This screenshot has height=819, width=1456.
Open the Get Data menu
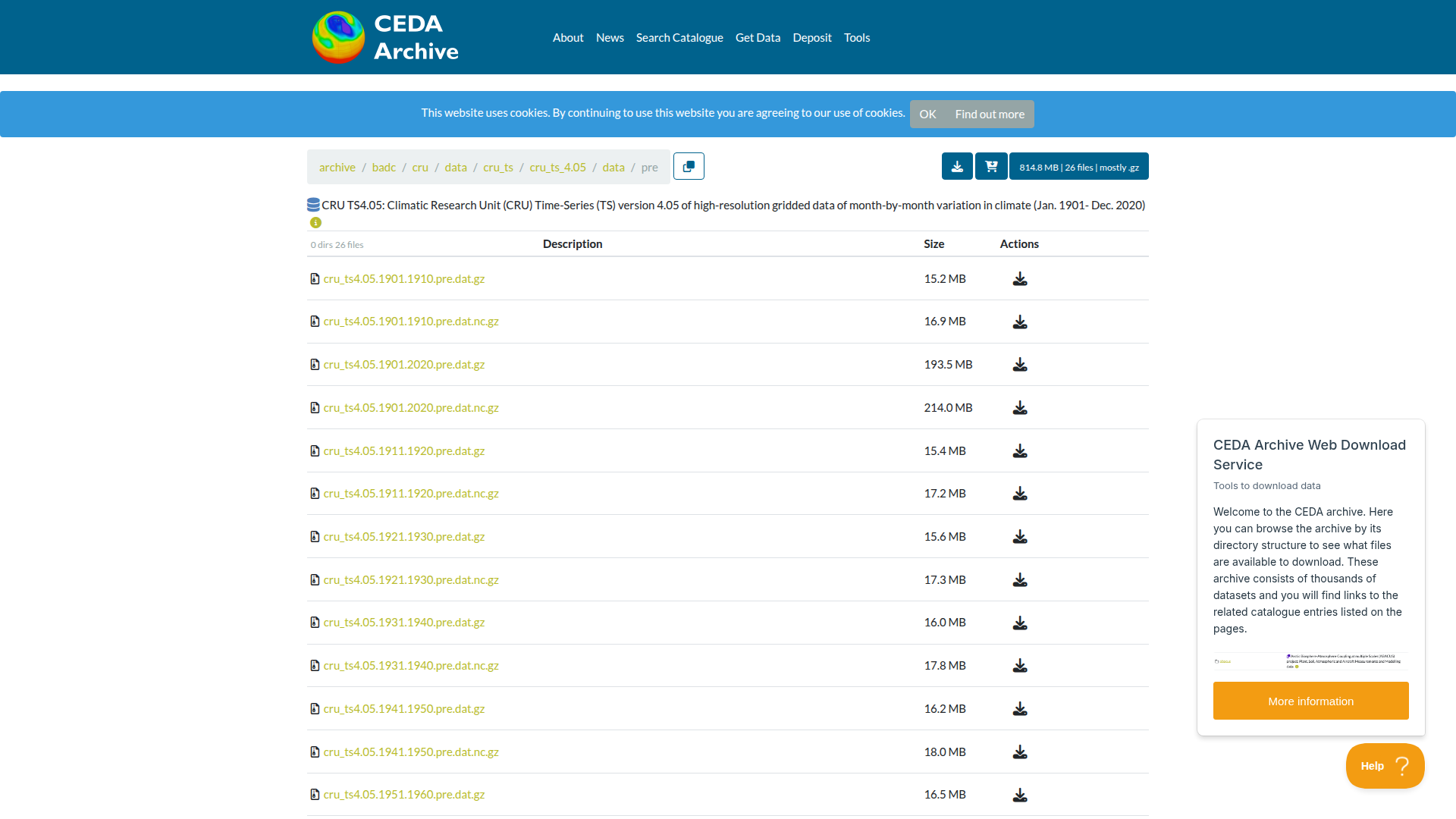pos(758,37)
